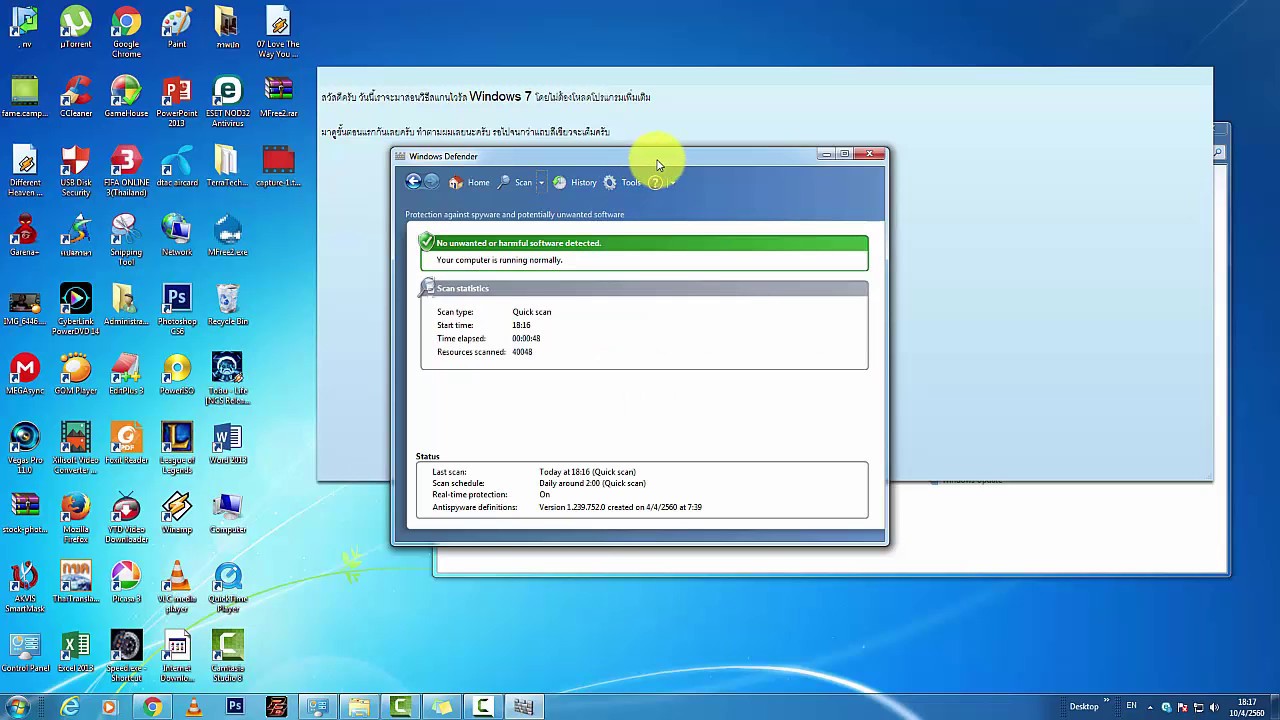Select ESET NOD32 Antivirus desktop icon
The height and width of the screenshot is (720, 1280).
tap(227, 102)
